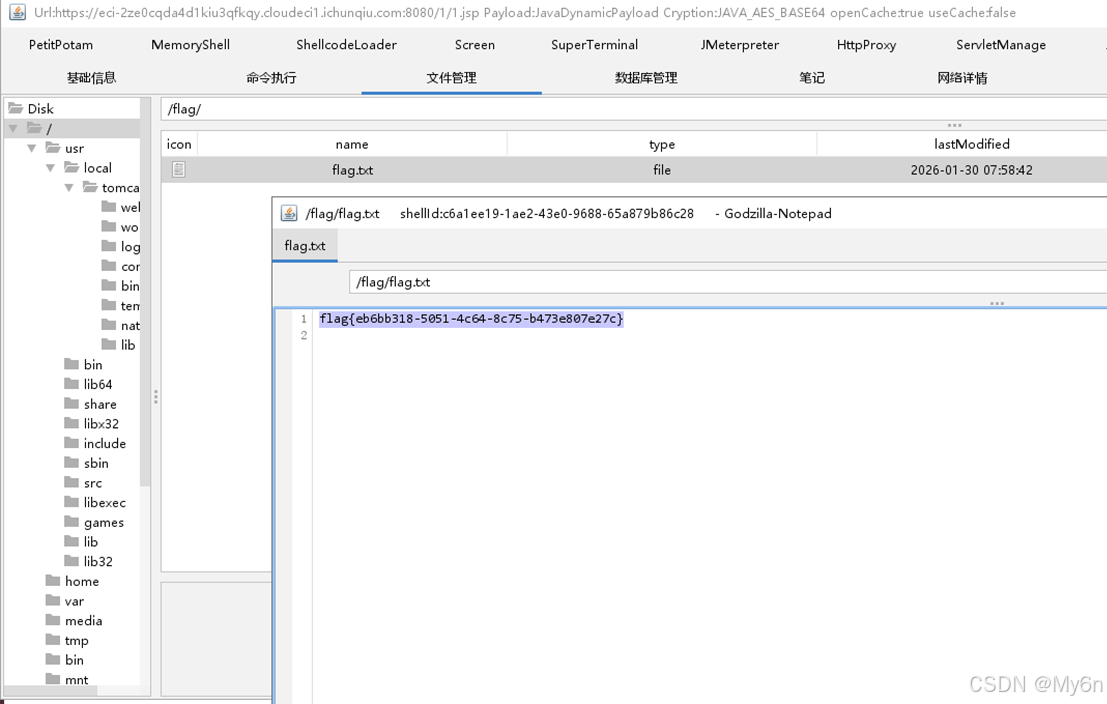This screenshot has height=704, width=1107.
Task: Click the media folder icon
Action: (53, 620)
